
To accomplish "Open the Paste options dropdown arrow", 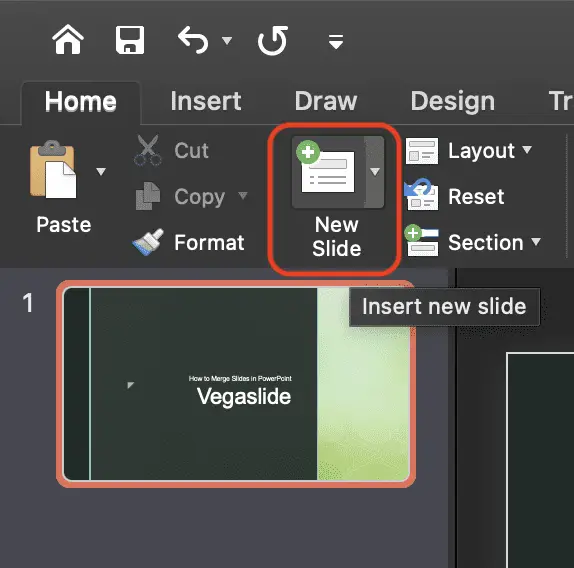I will click(101, 171).
